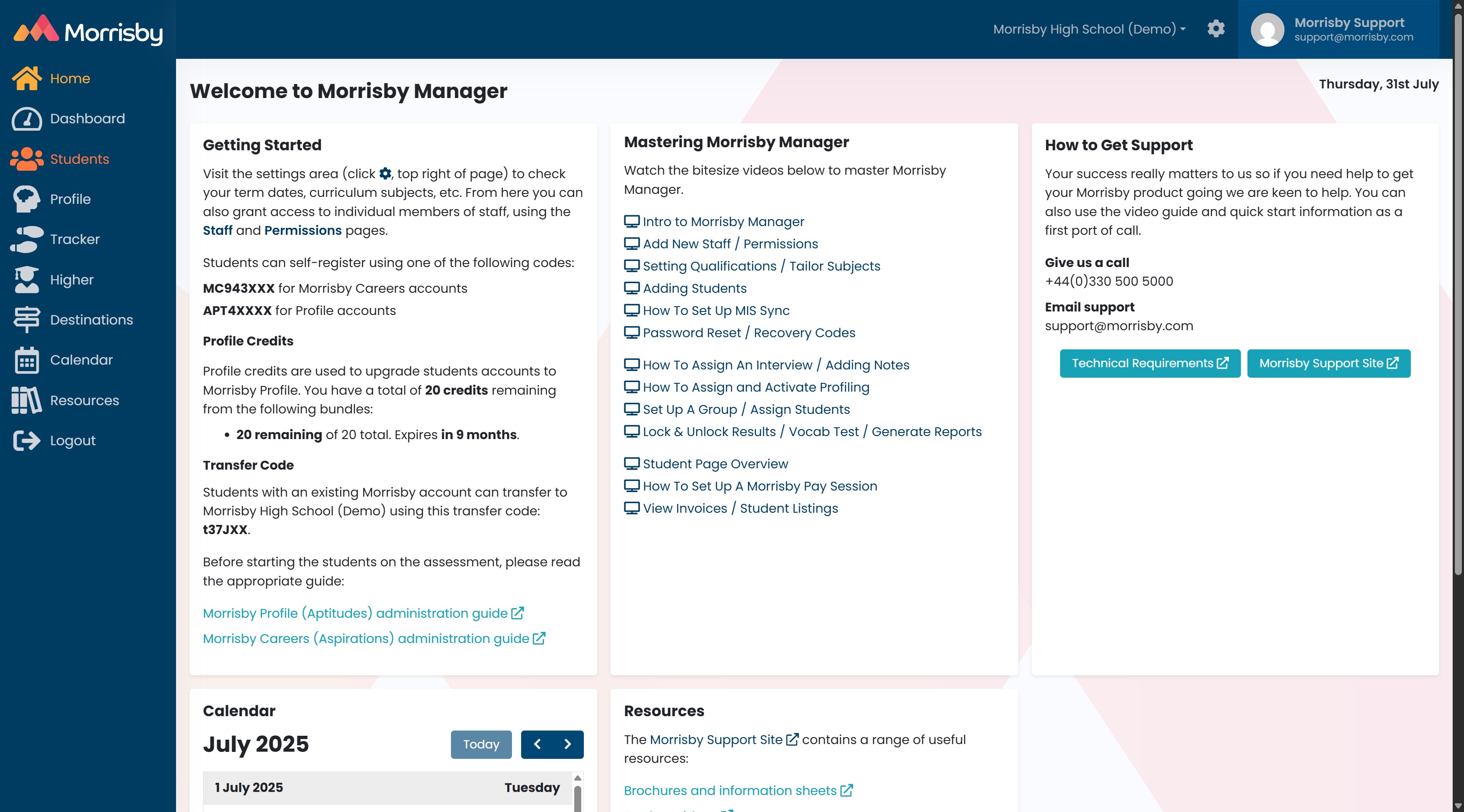This screenshot has height=812, width=1464.
Task: Open settings via the header gear icon
Action: [1216, 29]
